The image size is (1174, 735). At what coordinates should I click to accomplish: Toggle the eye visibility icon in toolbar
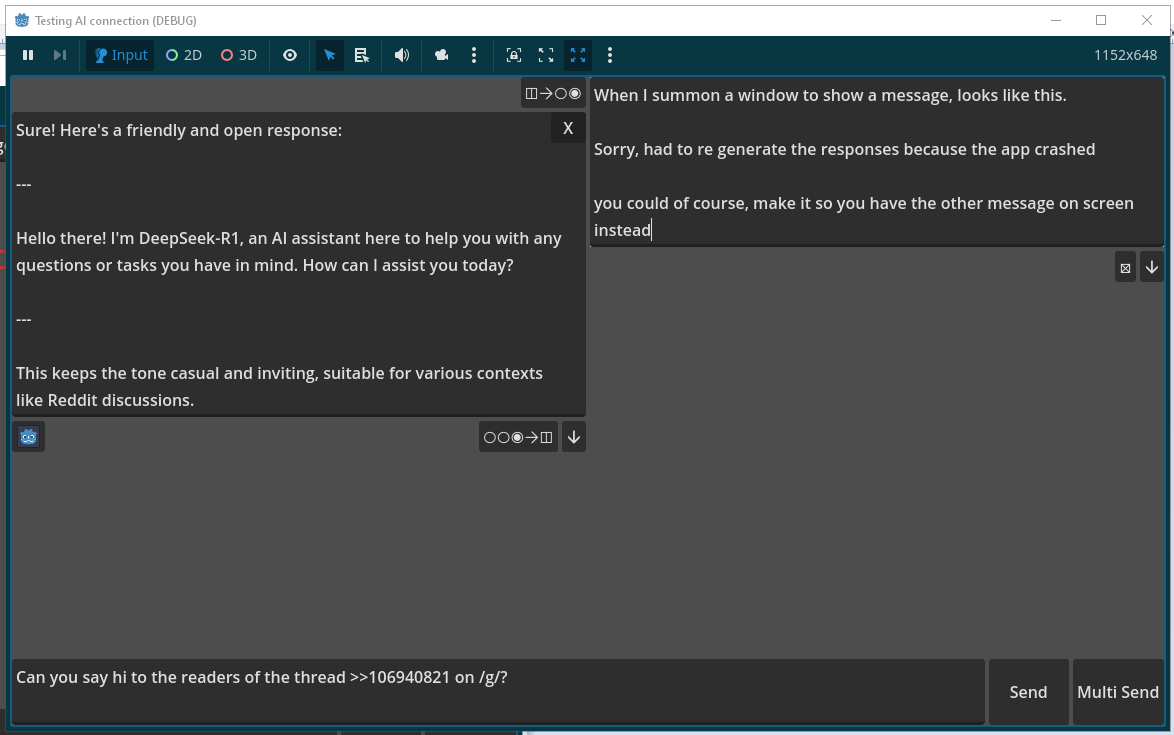tap(290, 55)
